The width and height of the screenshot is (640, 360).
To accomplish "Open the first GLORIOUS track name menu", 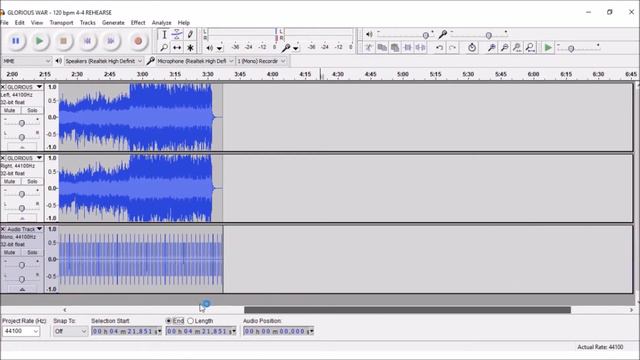I will 24,87.
